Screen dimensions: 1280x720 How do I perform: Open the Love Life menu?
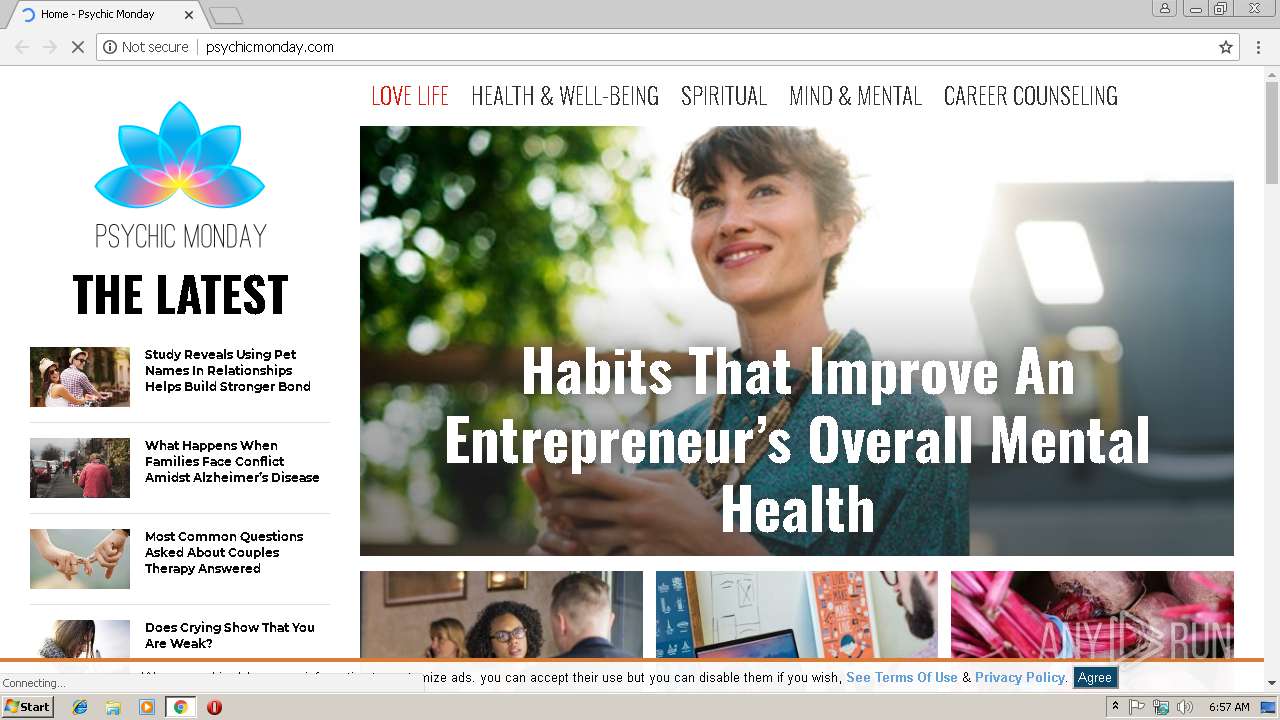click(410, 96)
